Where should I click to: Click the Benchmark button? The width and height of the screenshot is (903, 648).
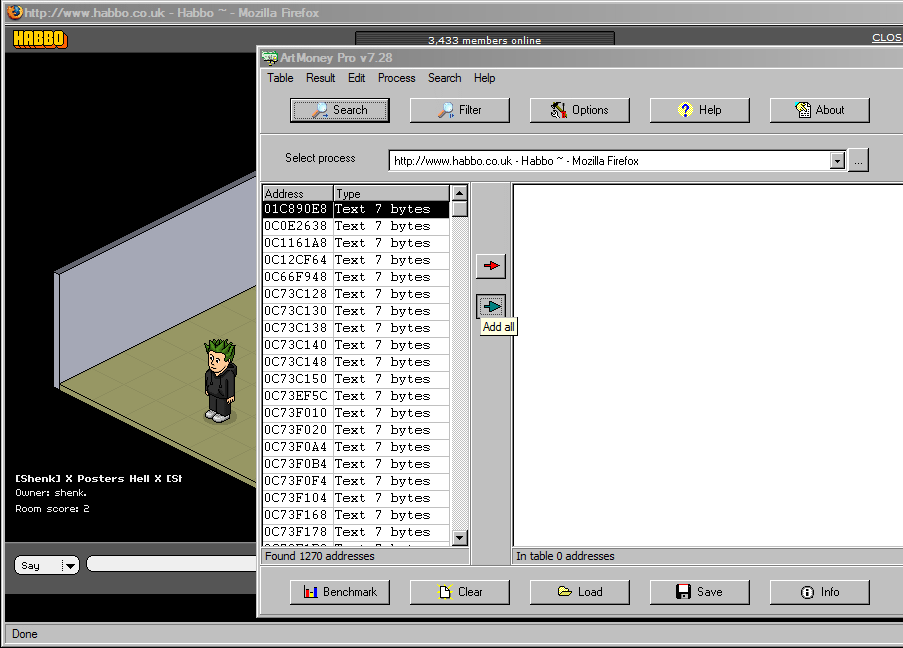point(340,592)
